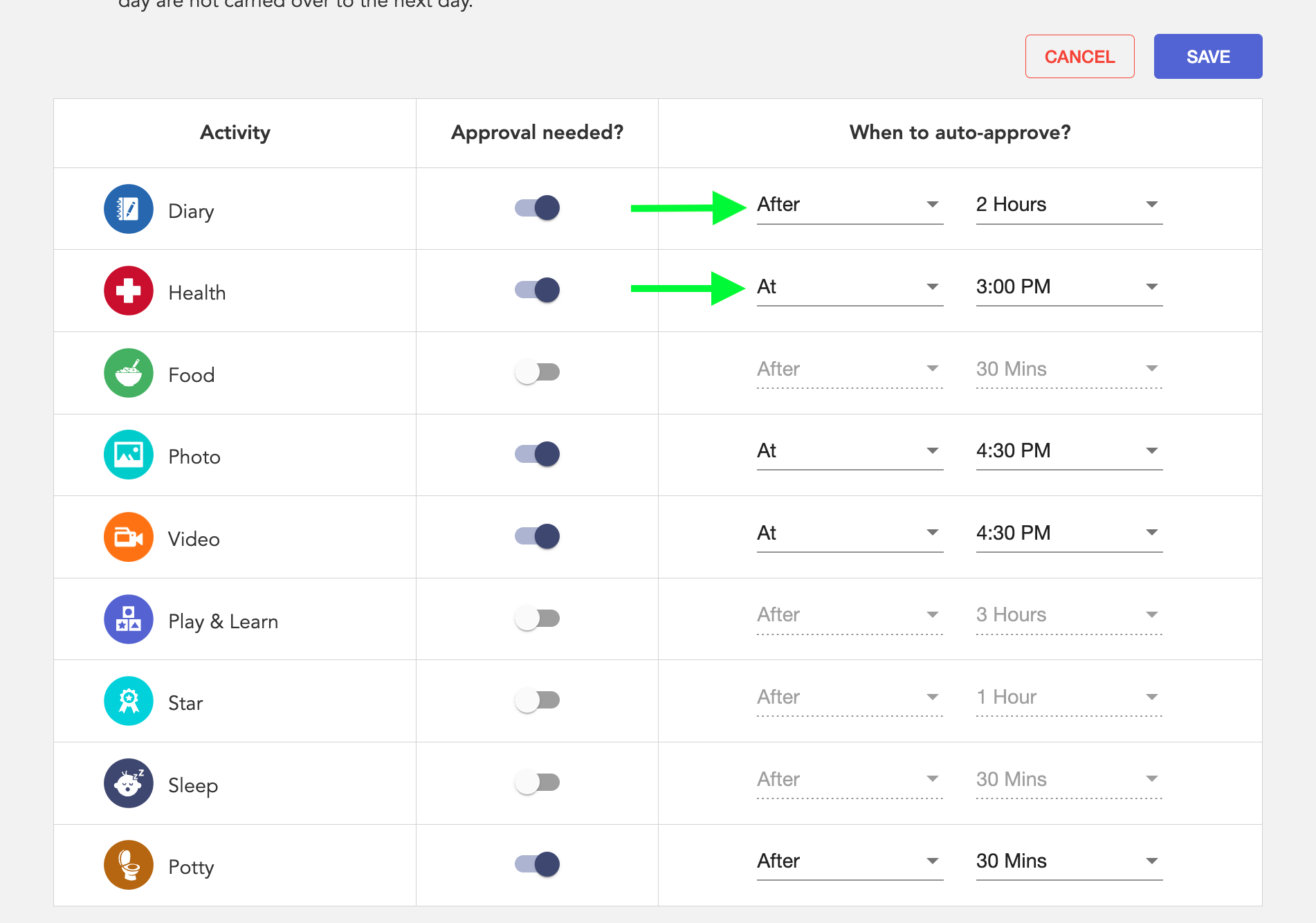Click the 'Food' activity label
This screenshot has width=1316, height=923.
click(x=192, y=375)
